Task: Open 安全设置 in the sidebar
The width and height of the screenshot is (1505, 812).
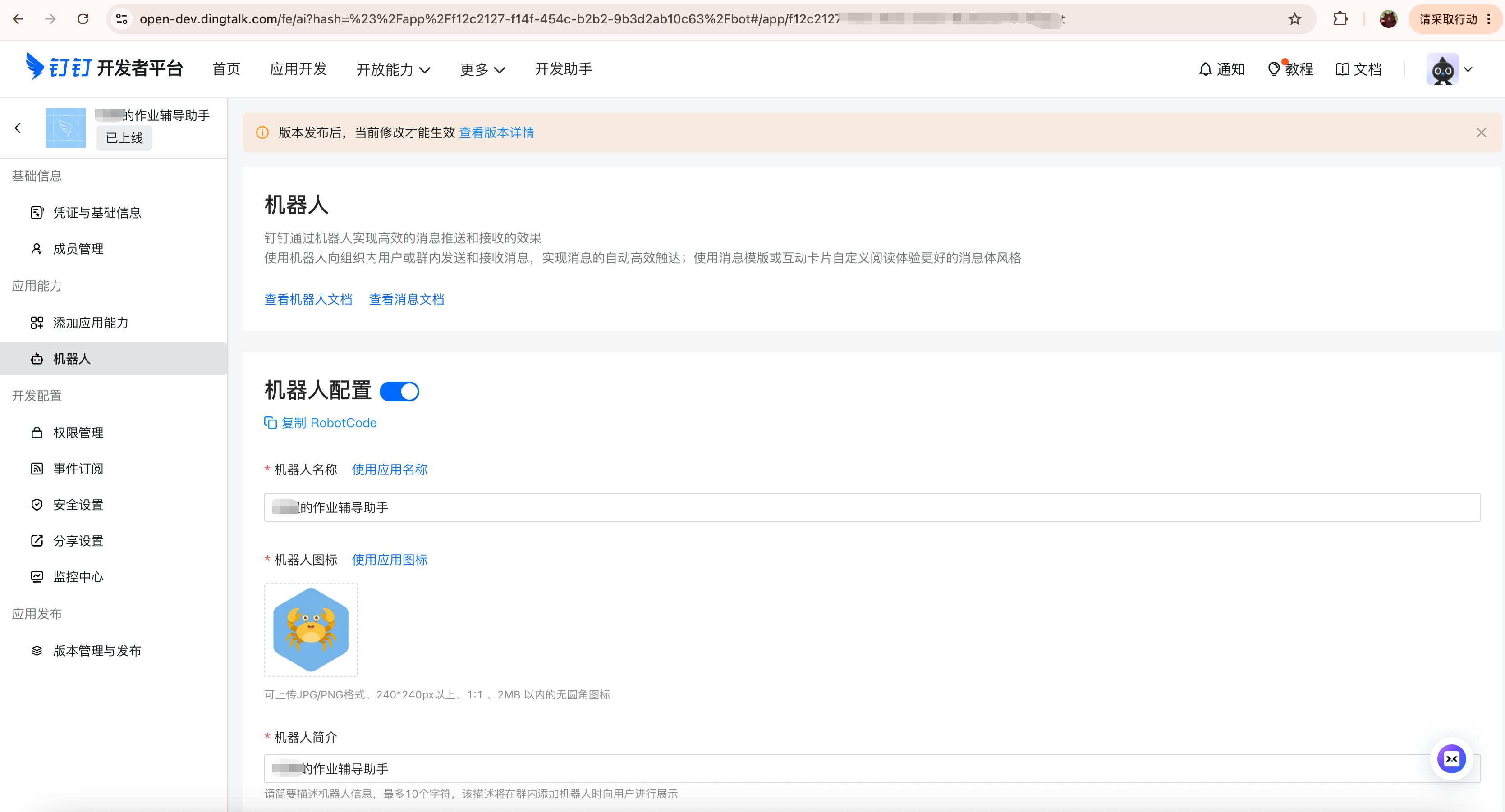Action: click(x=114, y=505)
